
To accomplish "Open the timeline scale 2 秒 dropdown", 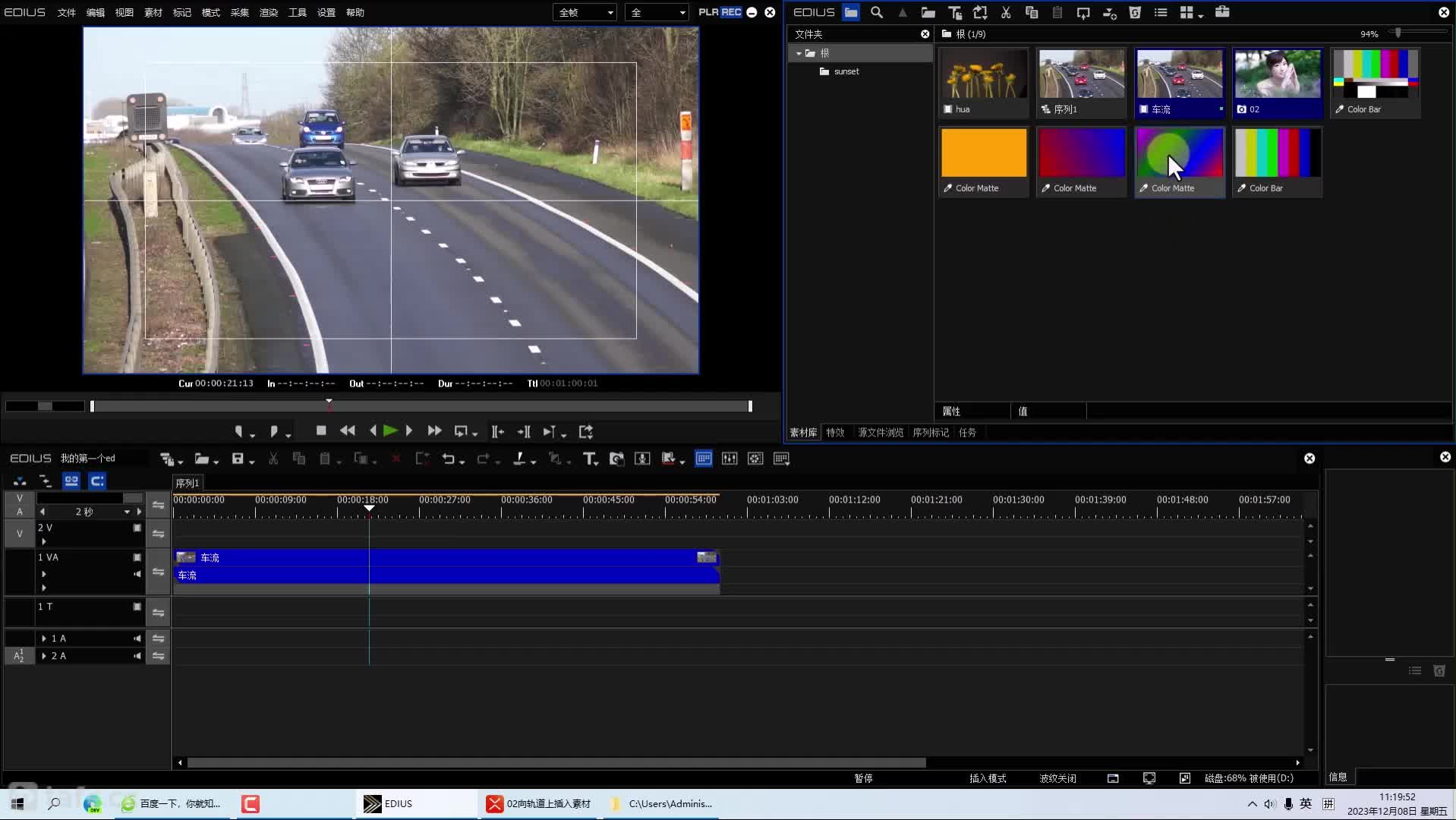I will pos(127,512).
